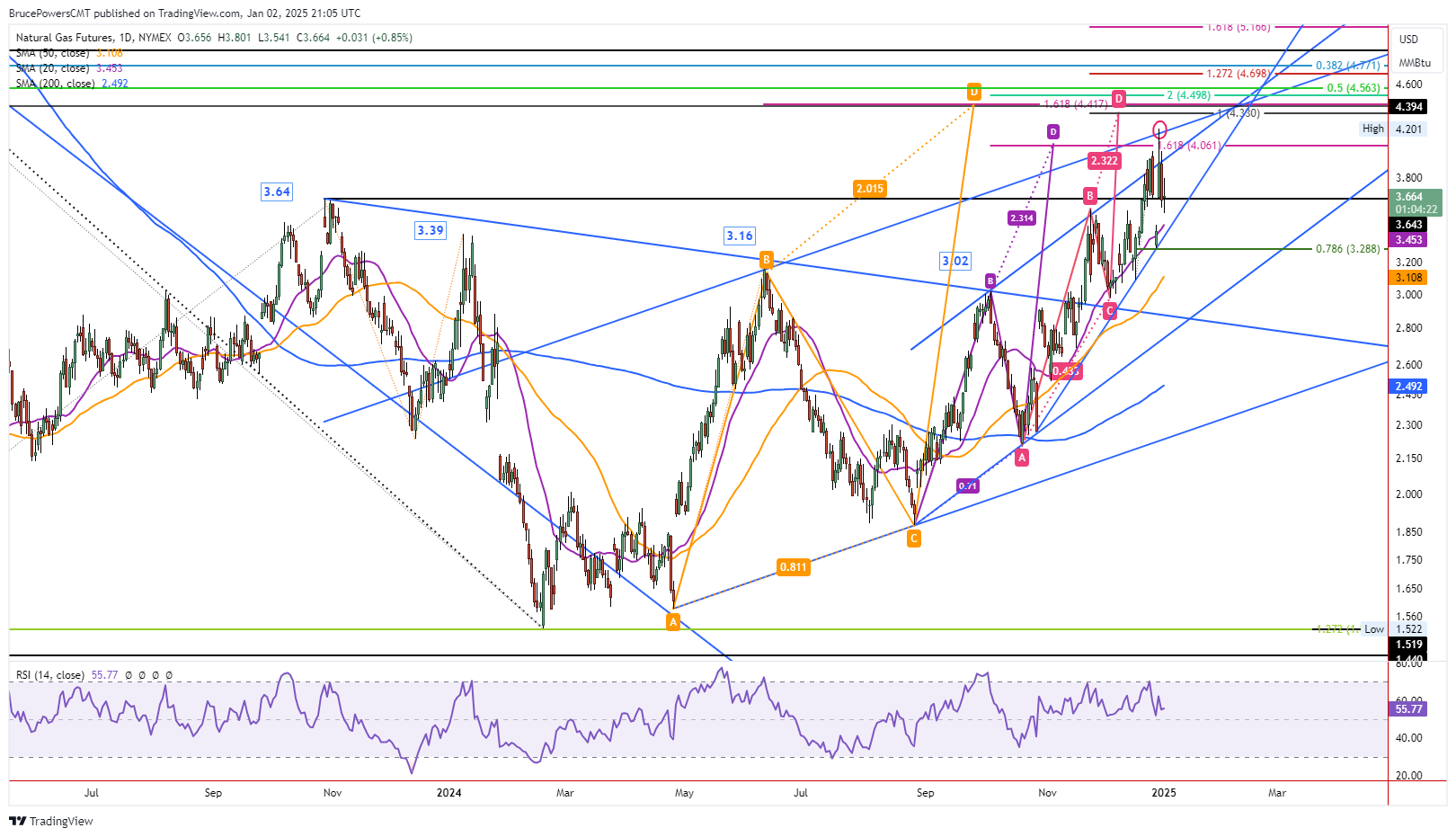1456x837 pixels.
Task: Click the 1.650 tick on the price axis
Action: (1408, 589)
